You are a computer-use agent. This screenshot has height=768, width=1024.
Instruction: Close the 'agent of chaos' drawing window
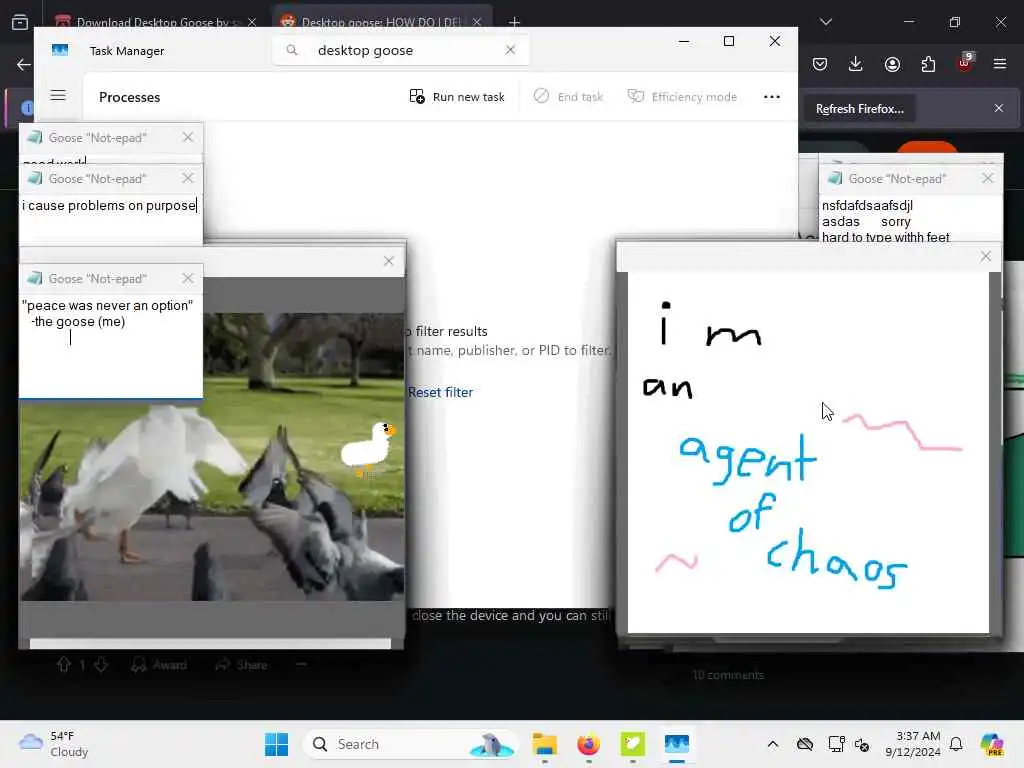point(985,257)
